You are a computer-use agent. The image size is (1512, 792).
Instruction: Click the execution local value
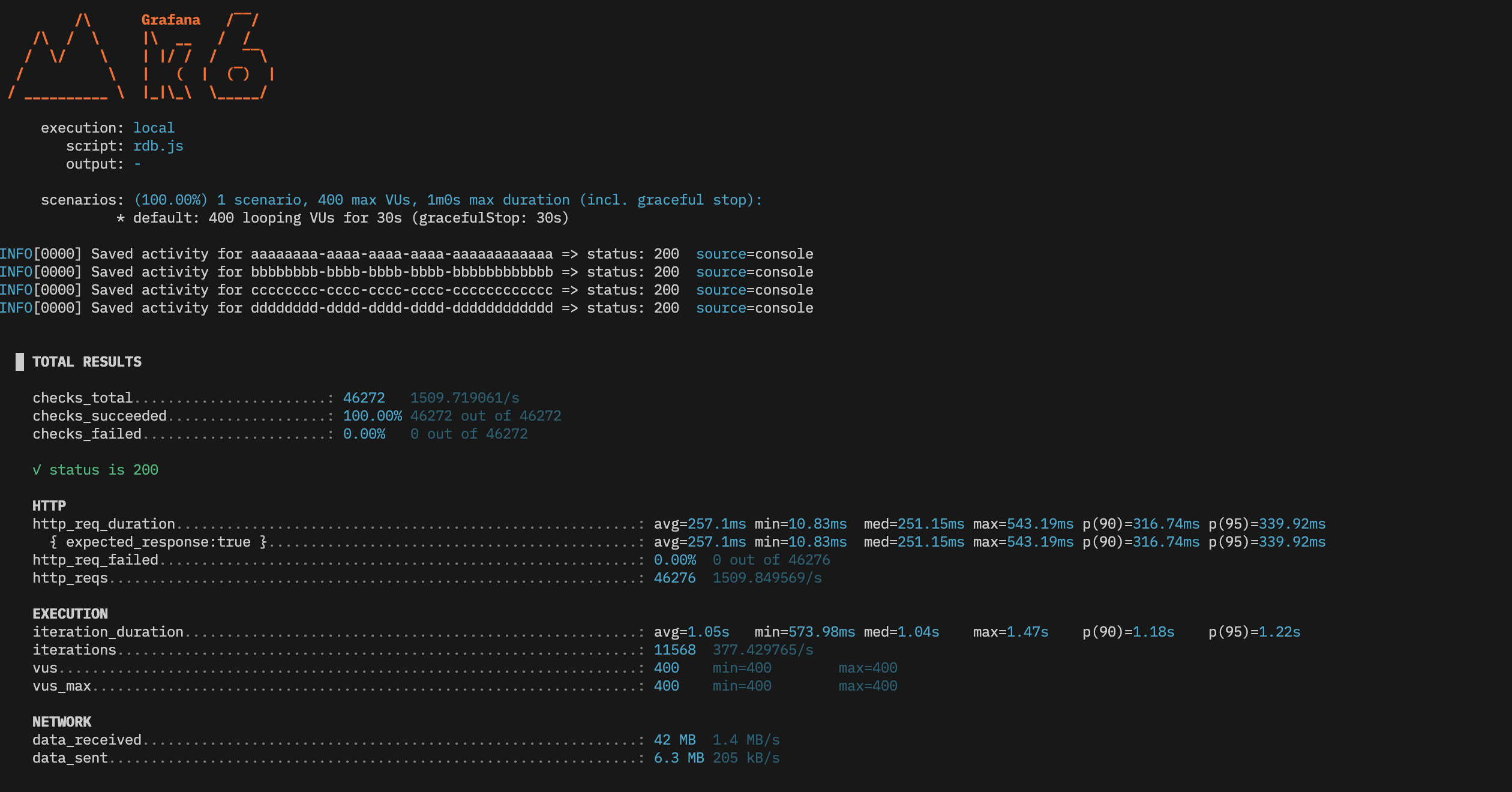154,128
